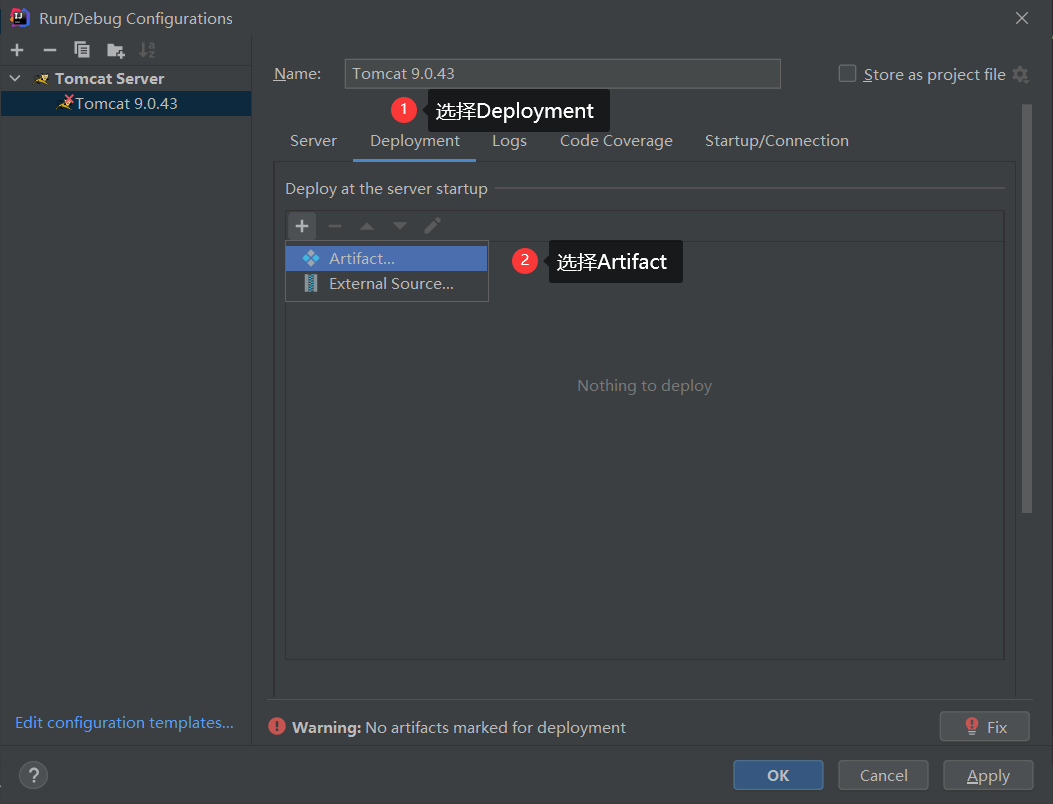1053x804 pixels.
Task: Enable Store as project file checkbox
Action: point(848,73)
